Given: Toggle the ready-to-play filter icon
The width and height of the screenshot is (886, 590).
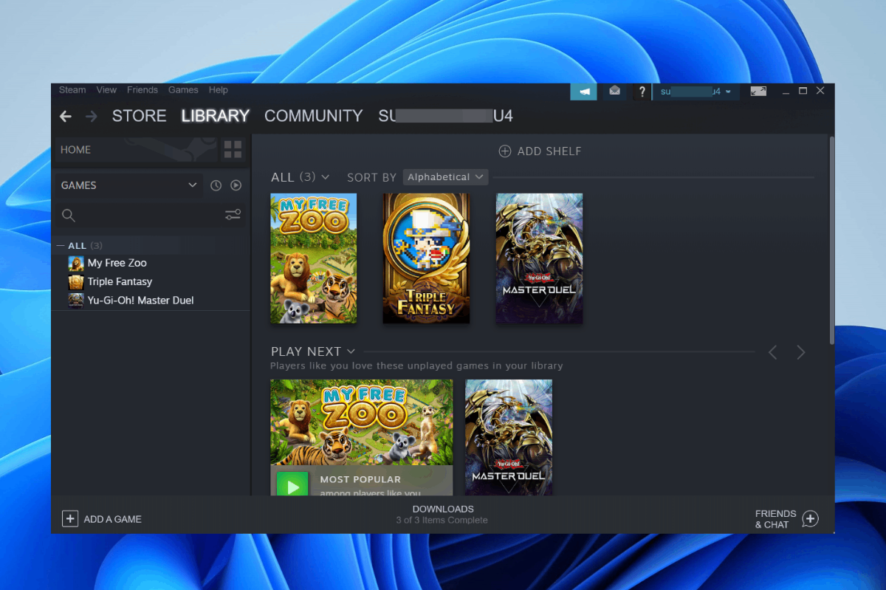Looking at the screenshot, I should (236, 185).
